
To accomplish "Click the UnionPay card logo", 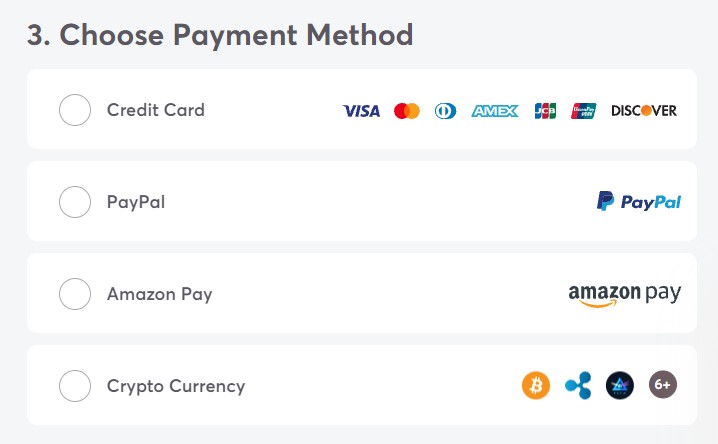I will tap(583, 111).
